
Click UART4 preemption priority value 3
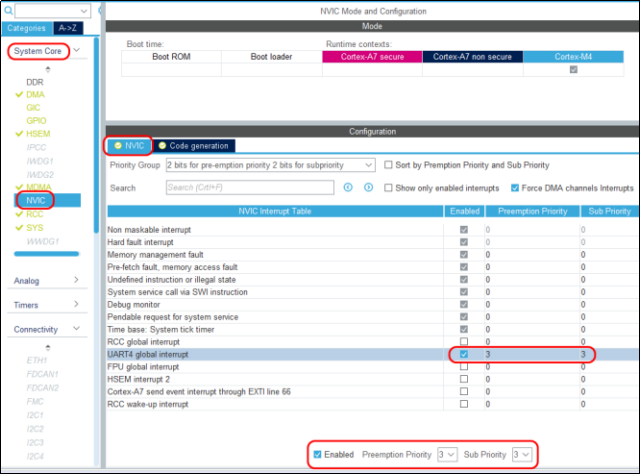tap(488, 354)
